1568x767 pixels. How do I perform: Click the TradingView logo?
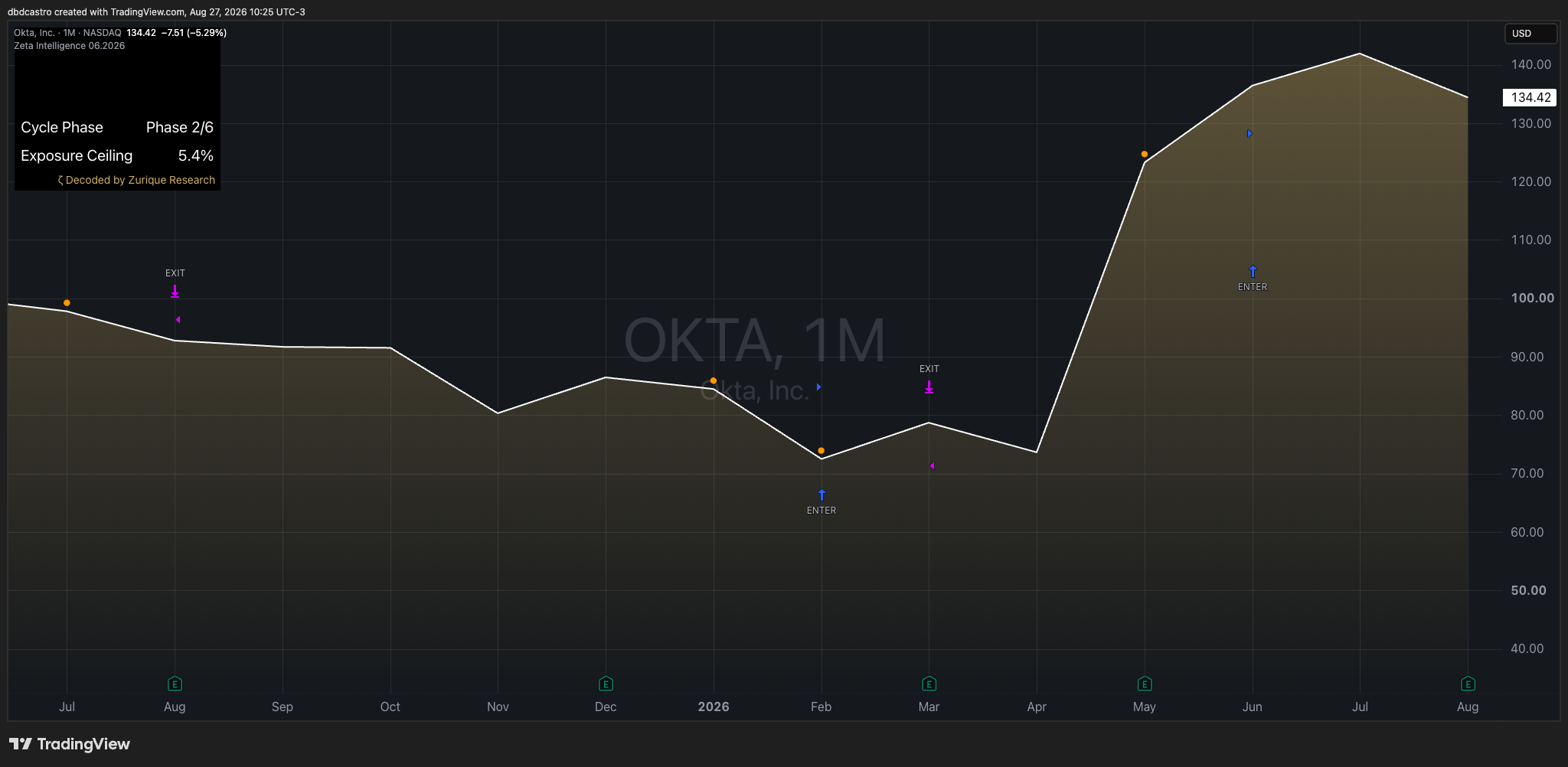pos(70,744)
